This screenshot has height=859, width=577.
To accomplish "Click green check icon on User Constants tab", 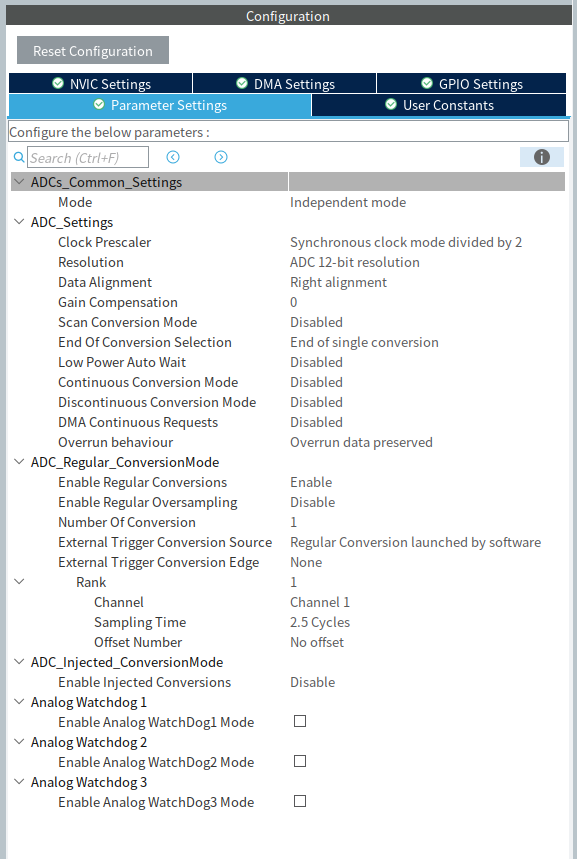I will tap(391, 104).
